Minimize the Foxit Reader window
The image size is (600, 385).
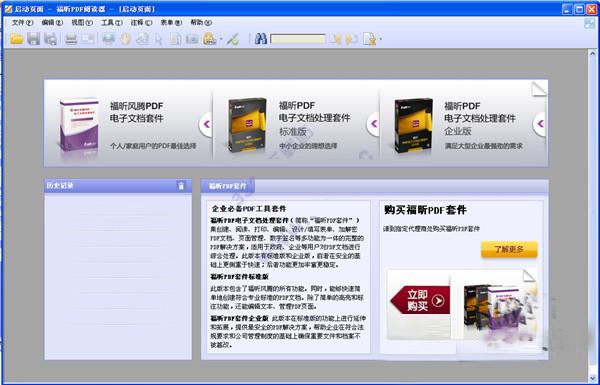[x=567, y=9]
